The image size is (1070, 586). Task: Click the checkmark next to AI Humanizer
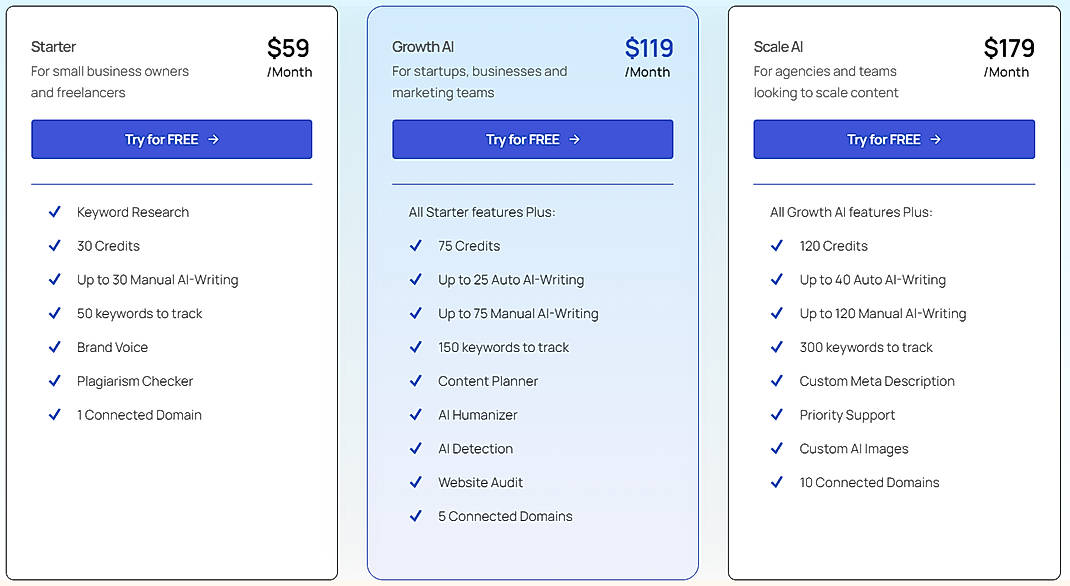point(416,415)
